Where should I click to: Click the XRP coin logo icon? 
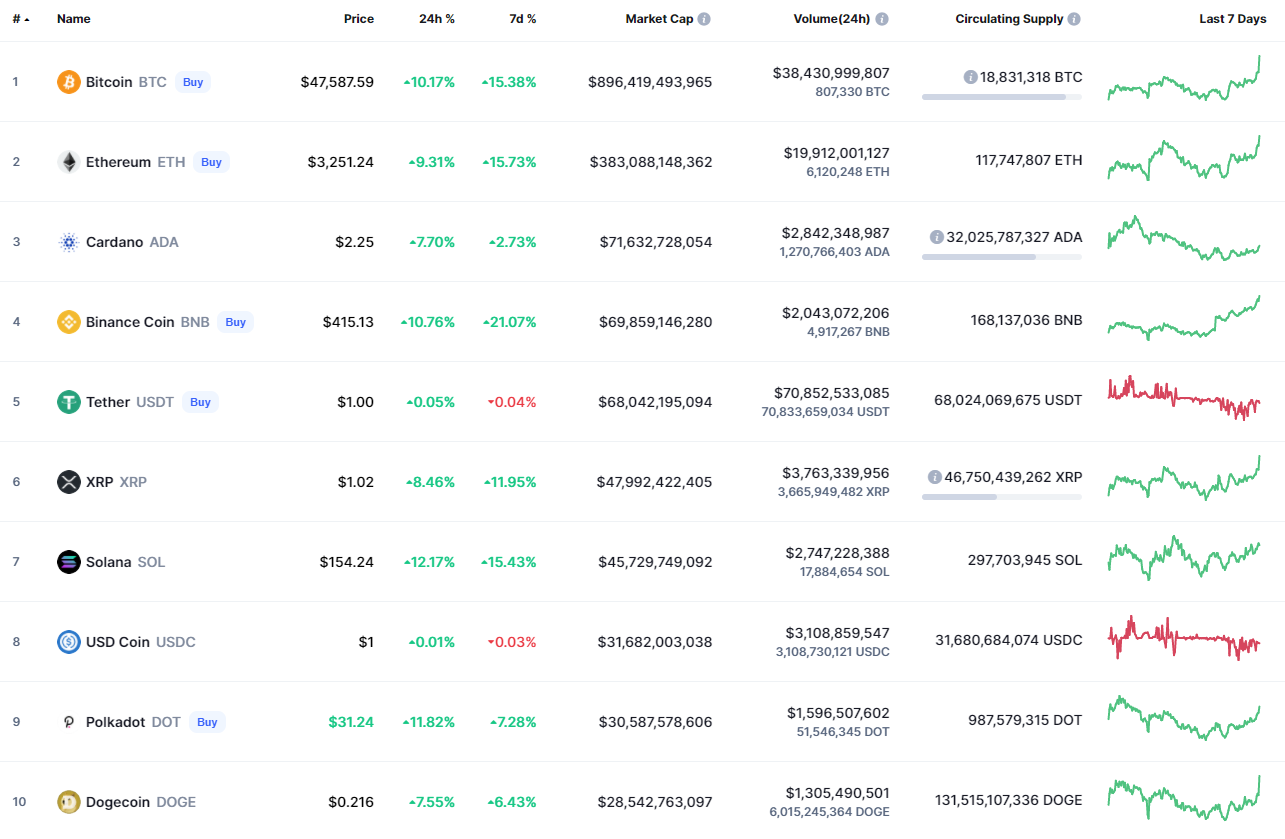click(x=69, y=482)
